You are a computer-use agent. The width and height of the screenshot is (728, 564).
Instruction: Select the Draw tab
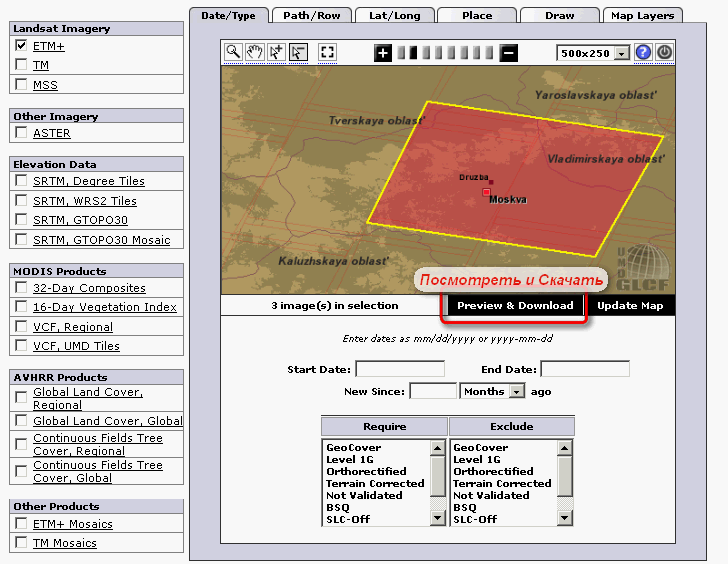tap(559, 15)
